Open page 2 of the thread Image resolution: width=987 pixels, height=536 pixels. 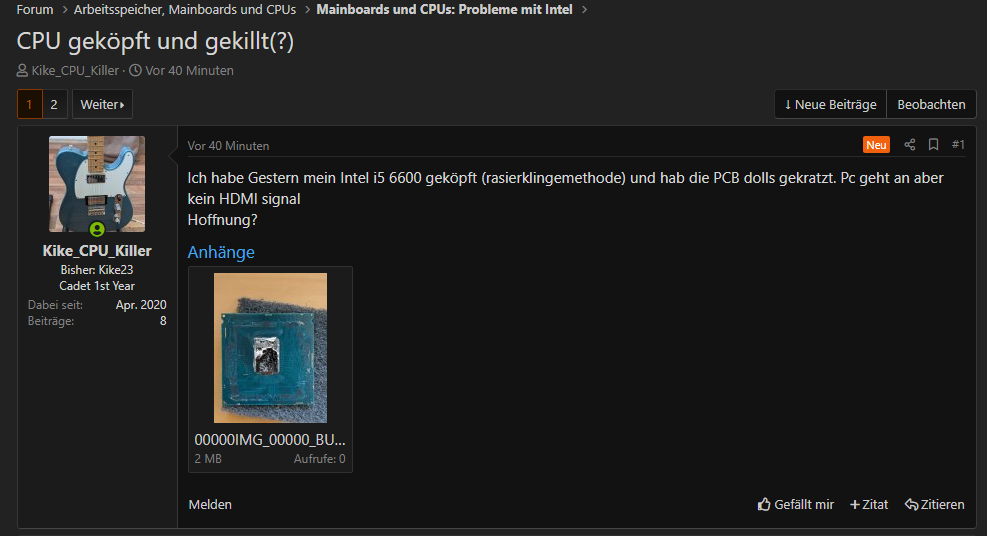pyautogui.click(x=54, y=104)
